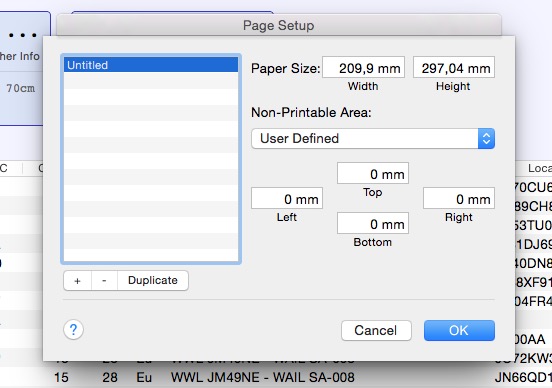The height and width of the screenshot is (388, 552).
Task: Open the three-dots tab in background window
Action: (x=23, y=35)
